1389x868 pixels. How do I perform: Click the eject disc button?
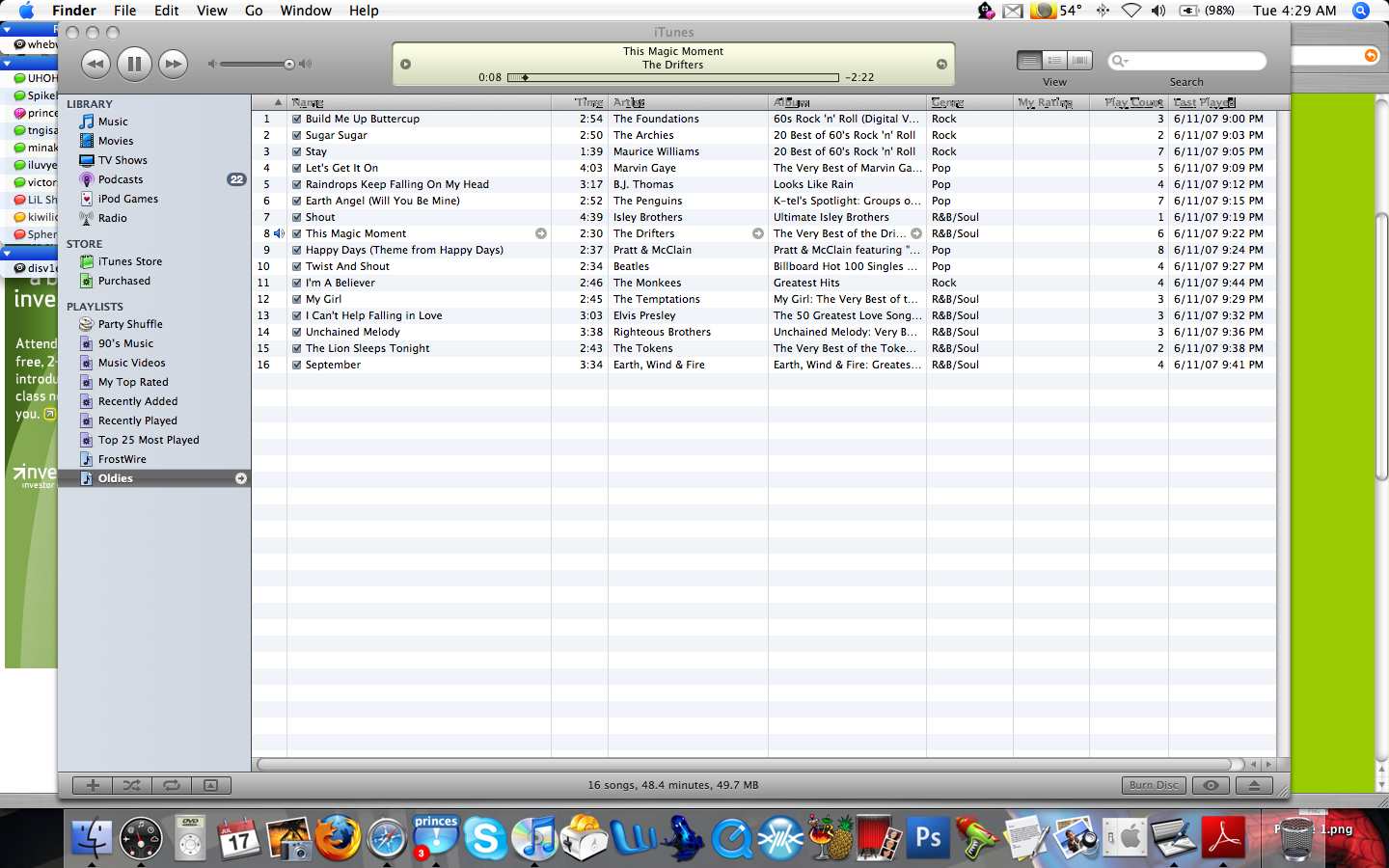1254,785
